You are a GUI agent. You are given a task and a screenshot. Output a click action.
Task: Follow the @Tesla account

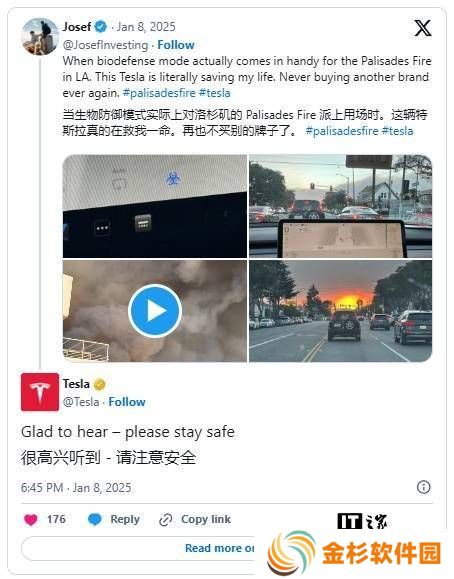coord(127,402)
